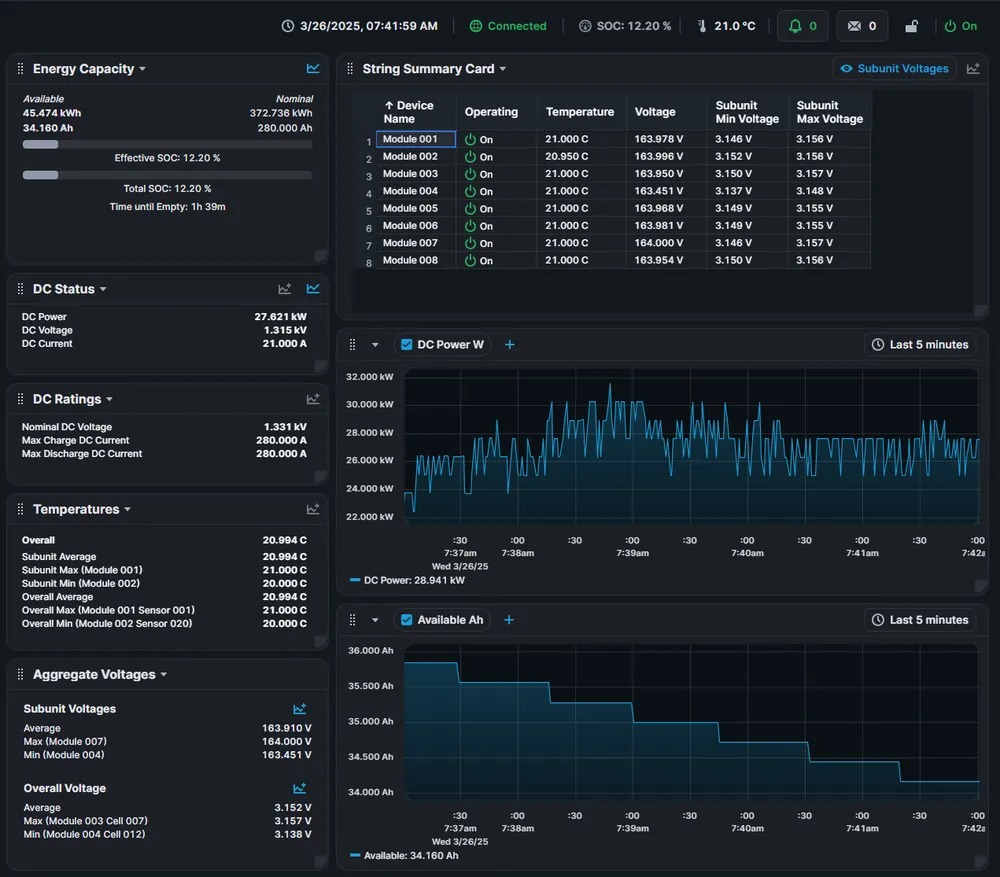The width and height of the screenshot is (1000, 877).
Task: Click the Effective SOC progress bar
Action: (x=167, y=145)
